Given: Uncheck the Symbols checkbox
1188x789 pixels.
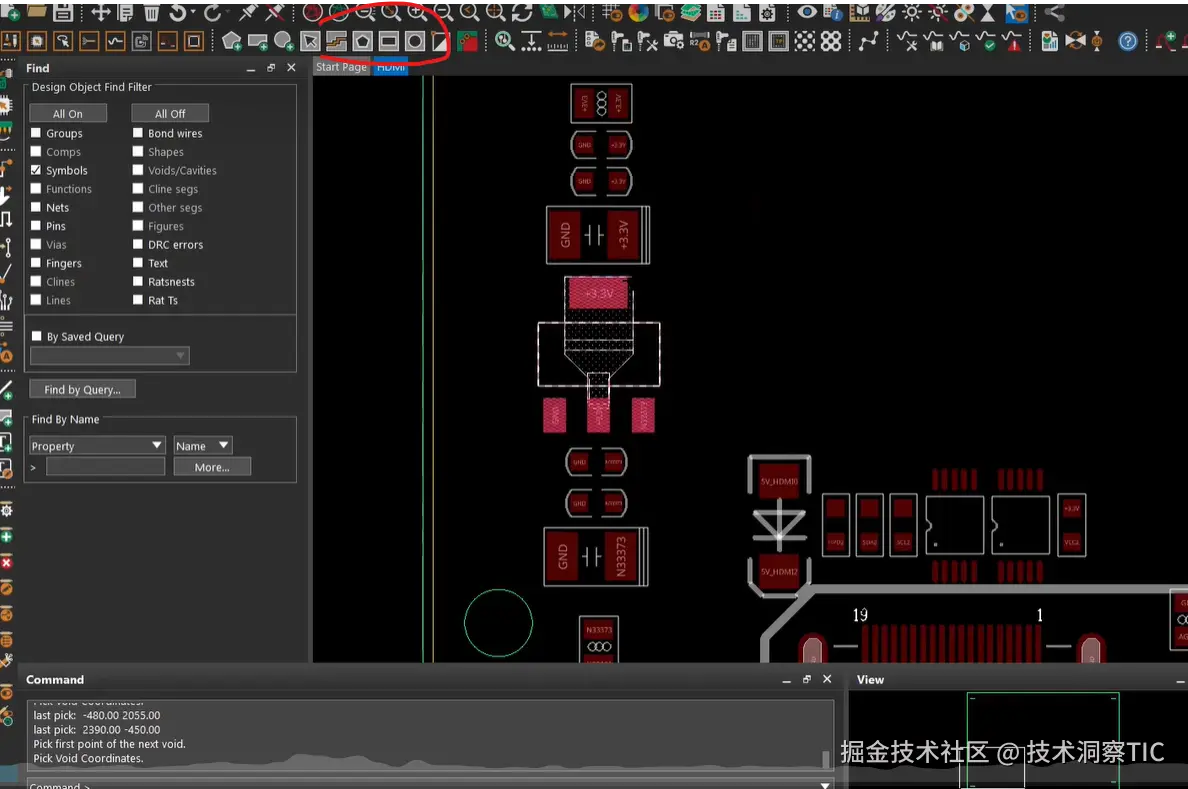Looking at the screenshot, I should pyautogui.click(x=36, y=170).
